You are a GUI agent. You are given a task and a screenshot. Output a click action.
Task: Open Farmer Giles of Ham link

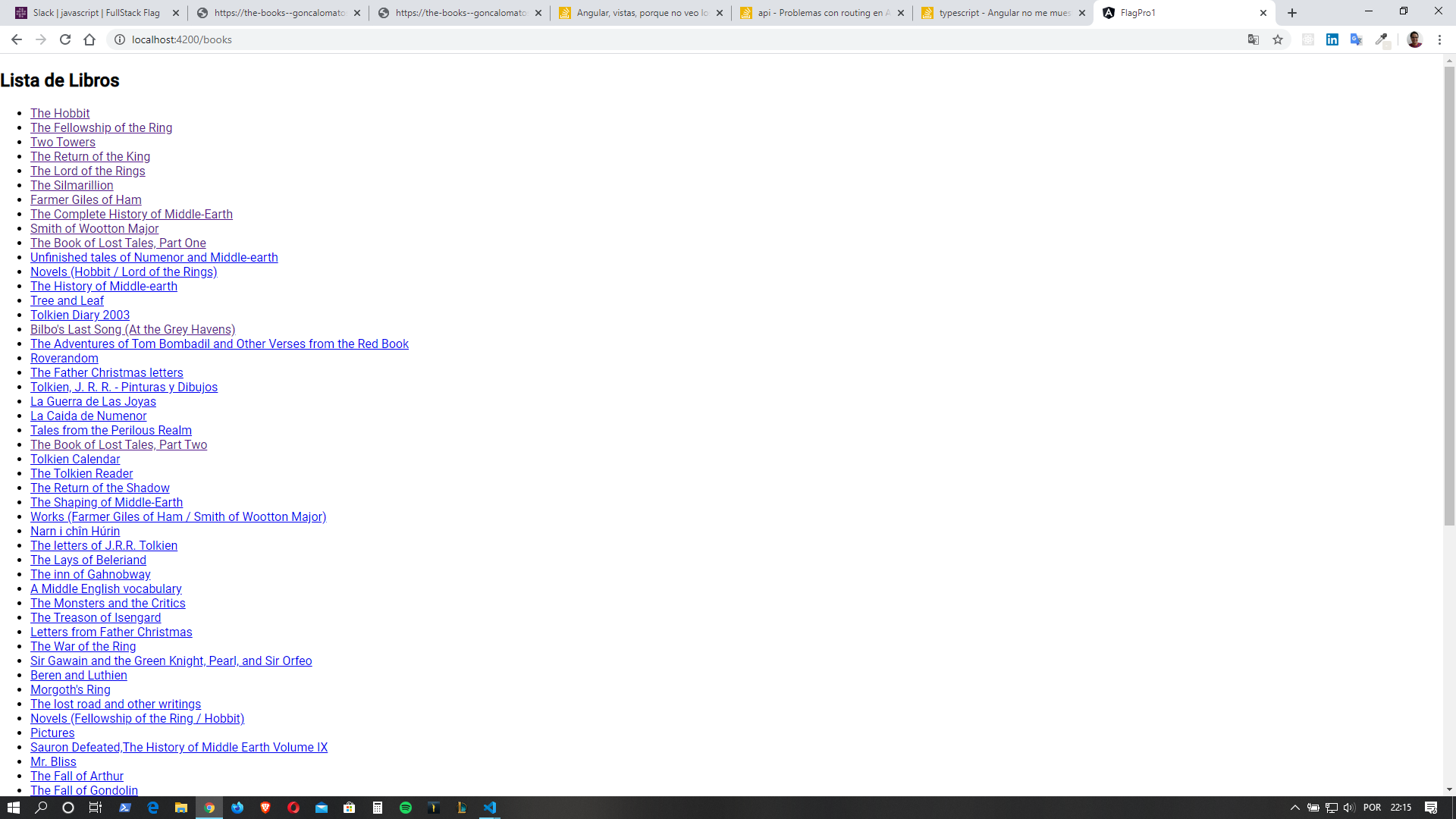[x=86, y=200]
